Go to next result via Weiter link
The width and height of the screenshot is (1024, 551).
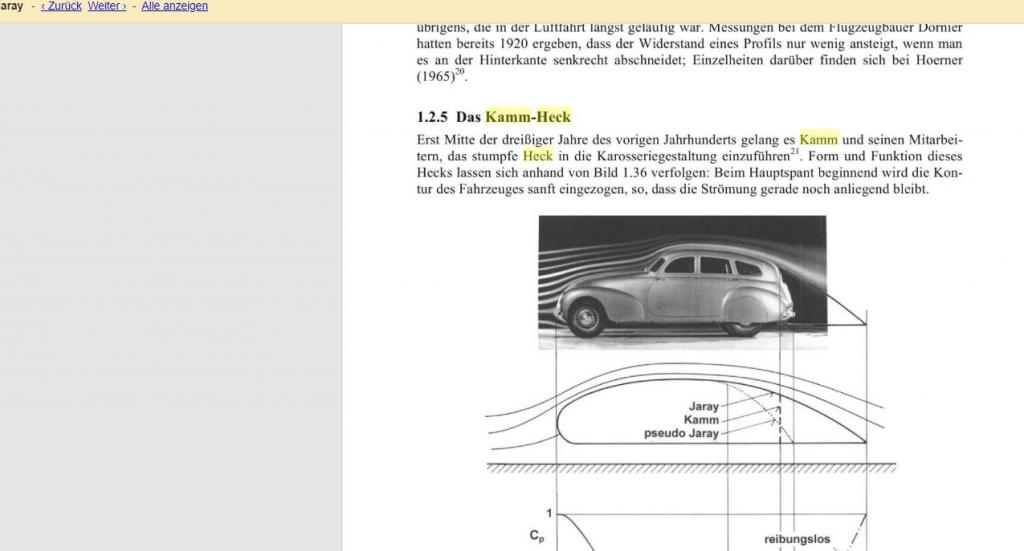coord(107,6)
